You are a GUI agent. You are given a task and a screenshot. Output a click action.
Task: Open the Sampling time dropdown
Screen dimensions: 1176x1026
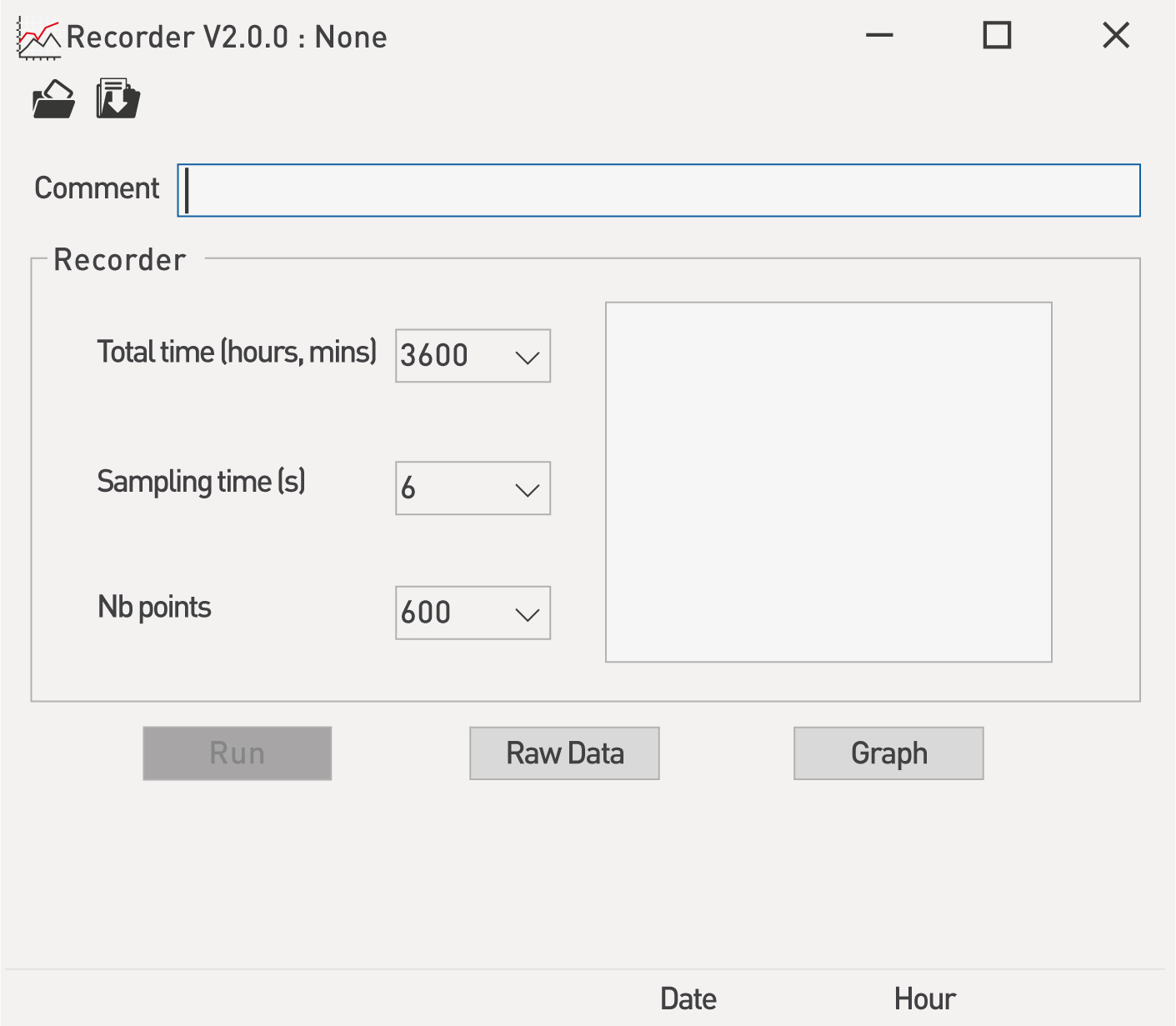click(527, 489)
